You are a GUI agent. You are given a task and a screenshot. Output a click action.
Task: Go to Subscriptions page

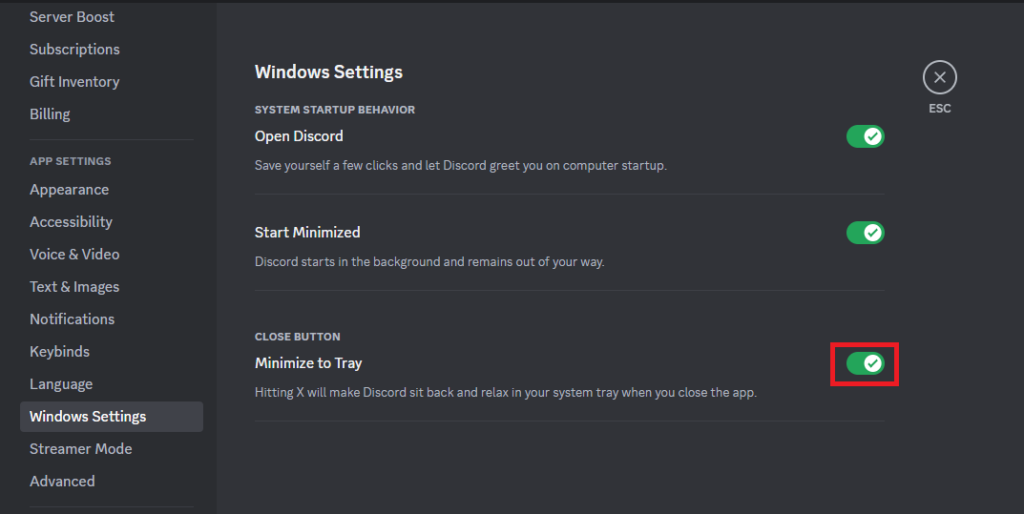tap(74, 49)
